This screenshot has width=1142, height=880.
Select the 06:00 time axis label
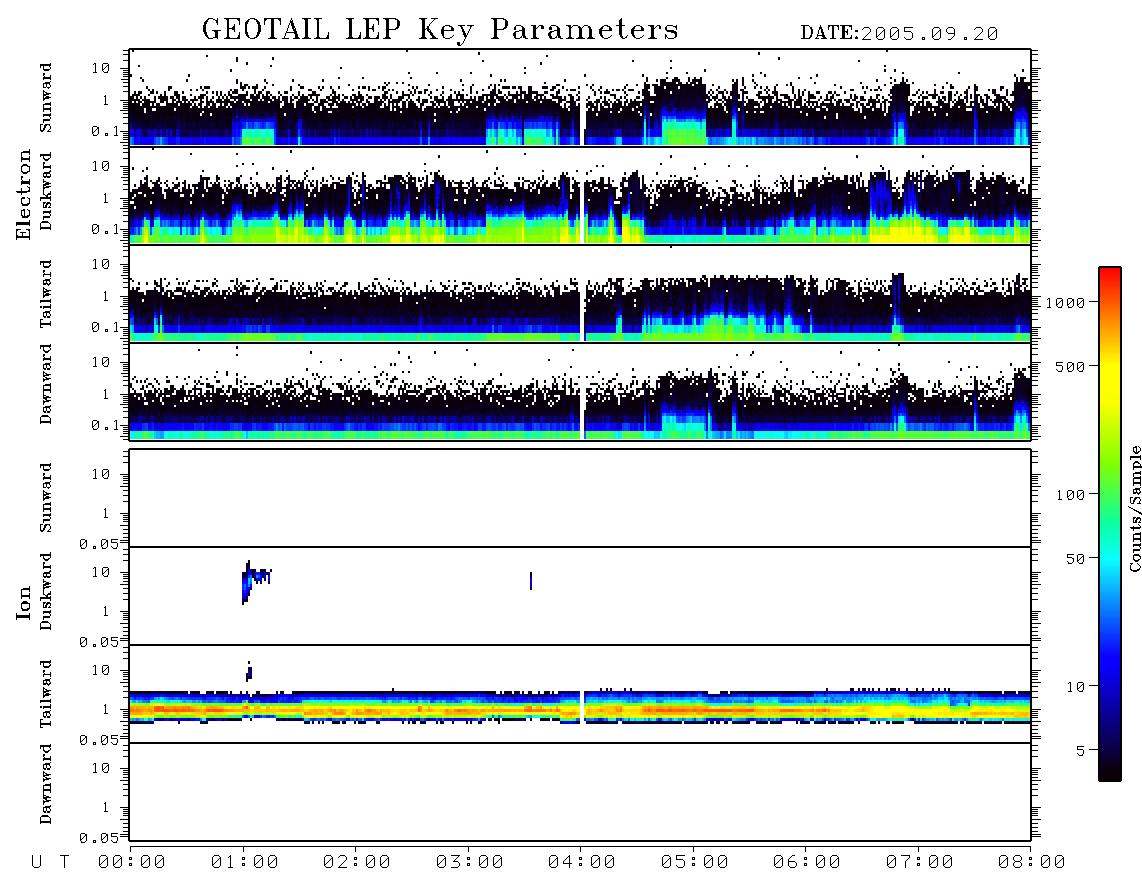point(807,863)
